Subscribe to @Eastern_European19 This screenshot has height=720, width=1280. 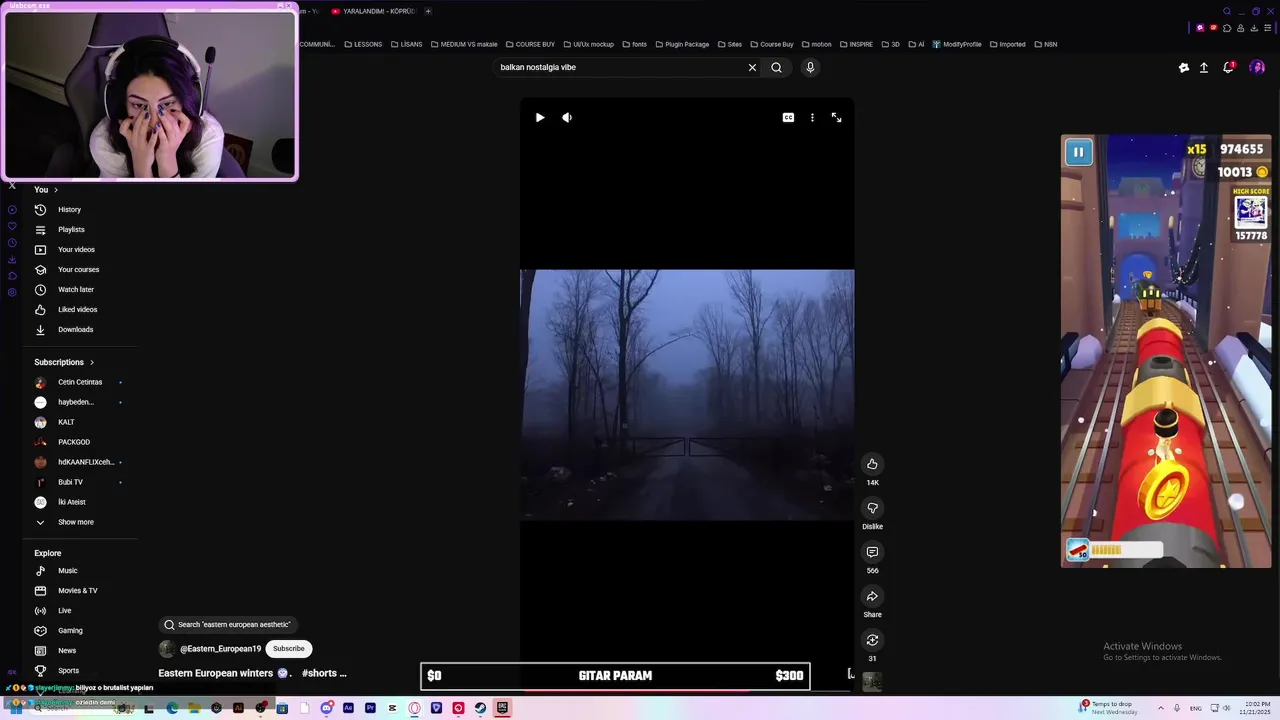pyautogui.click(x=289, y=648)
